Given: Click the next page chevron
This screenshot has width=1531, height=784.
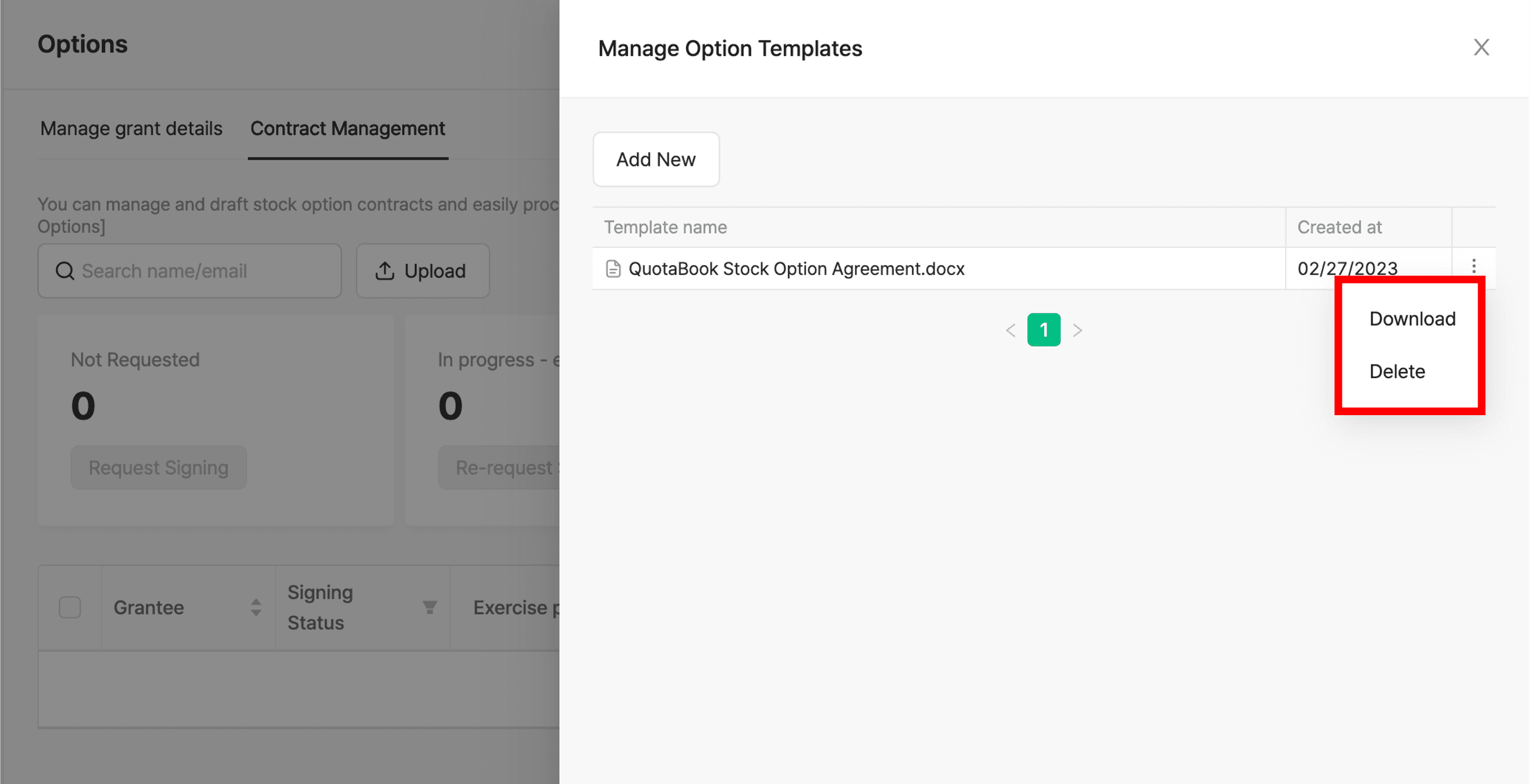Looking at the screenshot, I should coord(1078,330).
